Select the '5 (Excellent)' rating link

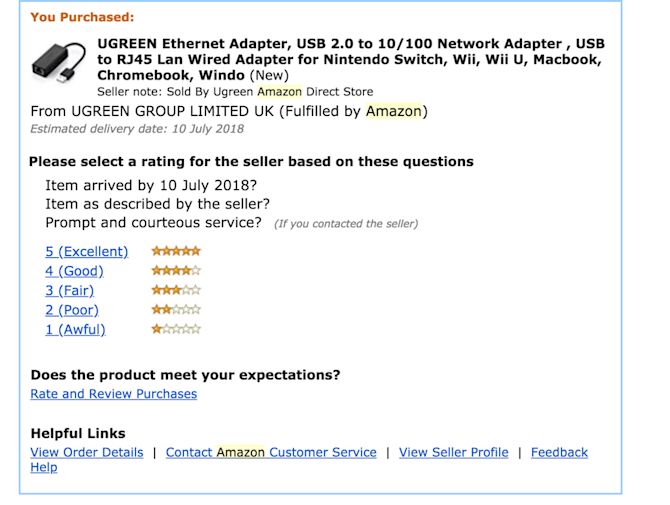tap(87, 252)
